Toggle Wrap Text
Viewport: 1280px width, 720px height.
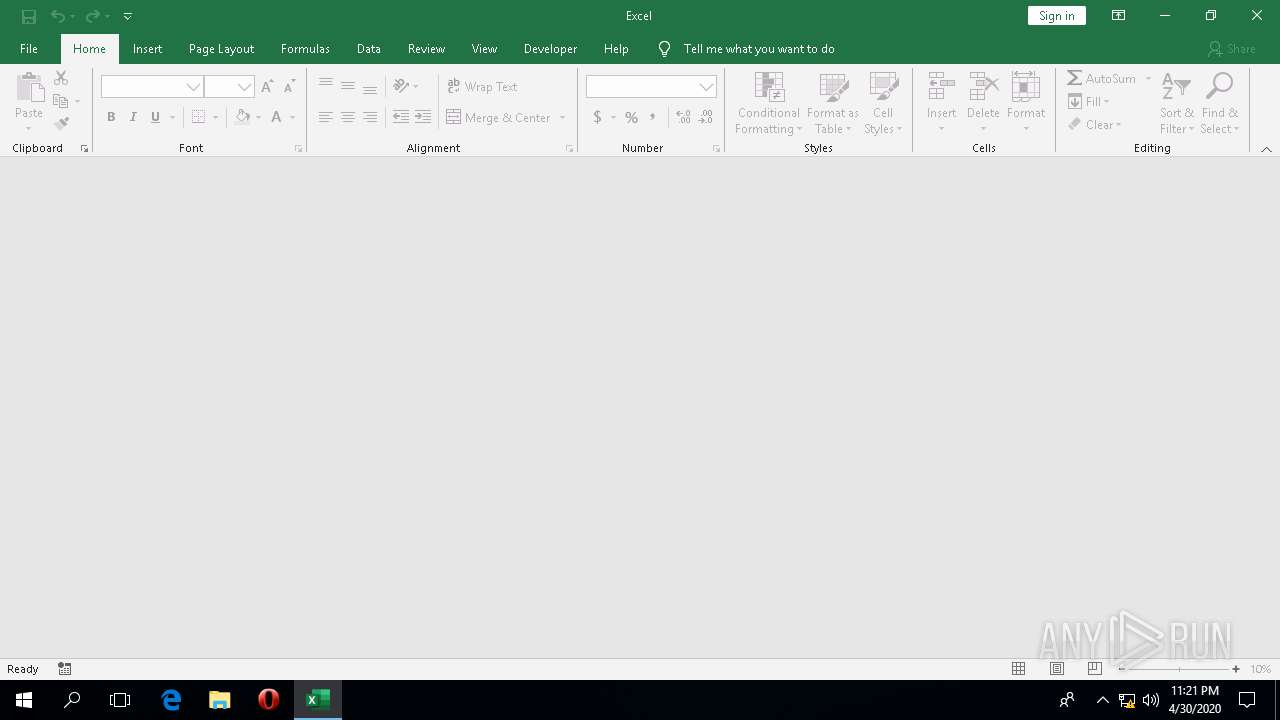[482, 87]
